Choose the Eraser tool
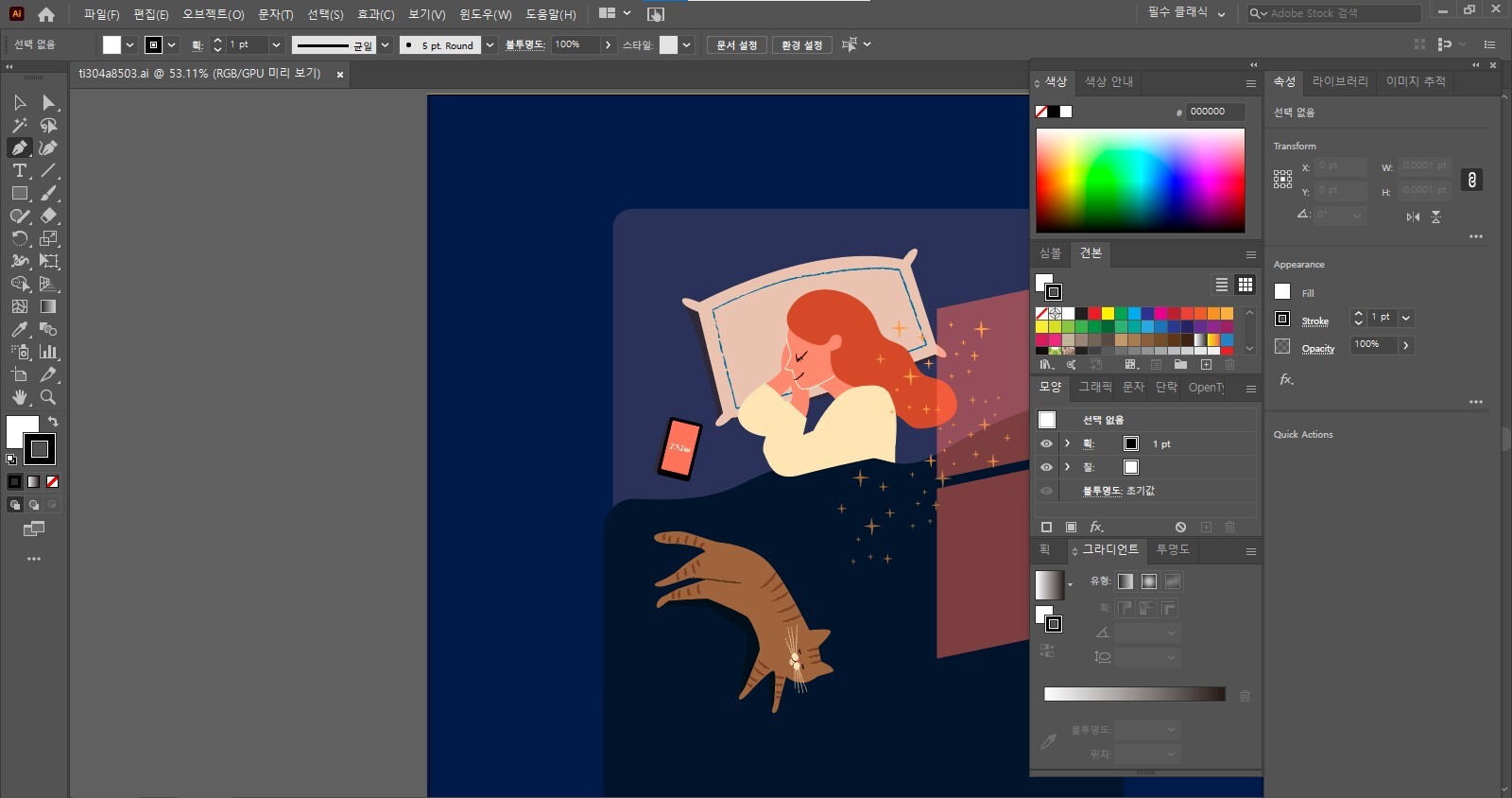Screen dimensions: 1512x798 click(48, 216)
